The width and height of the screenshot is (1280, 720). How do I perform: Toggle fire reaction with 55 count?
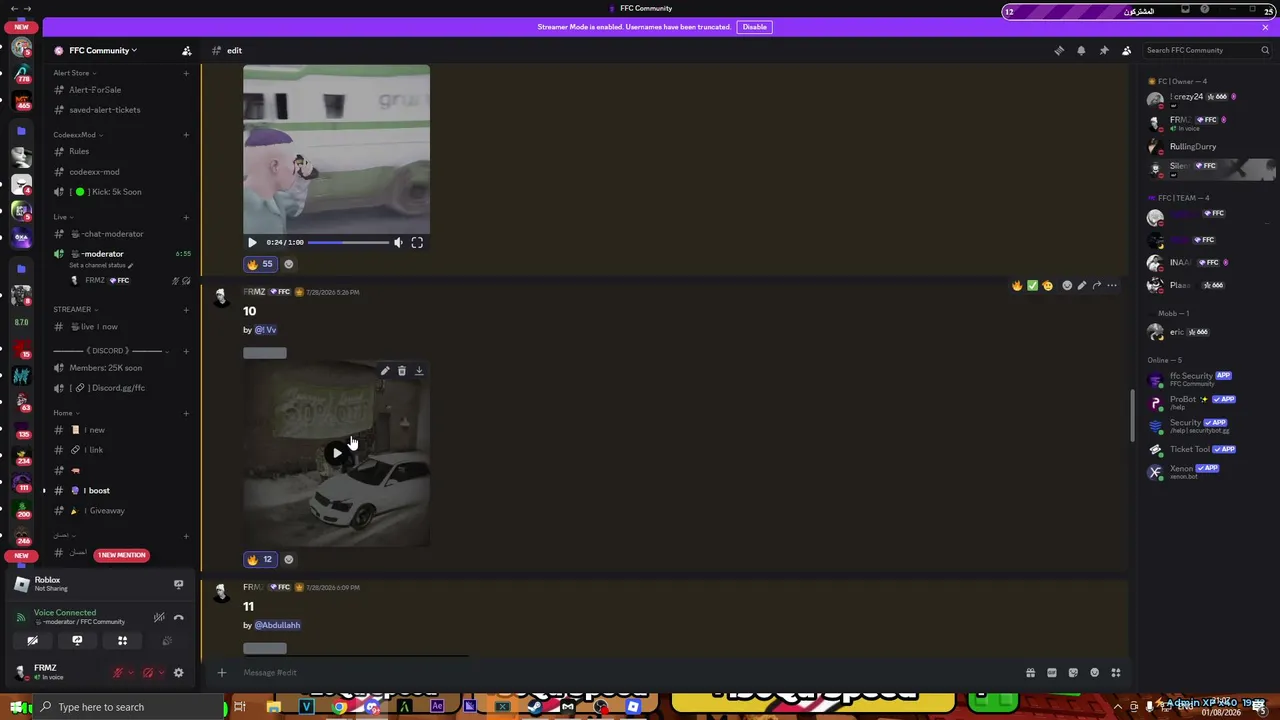[260, 264]
